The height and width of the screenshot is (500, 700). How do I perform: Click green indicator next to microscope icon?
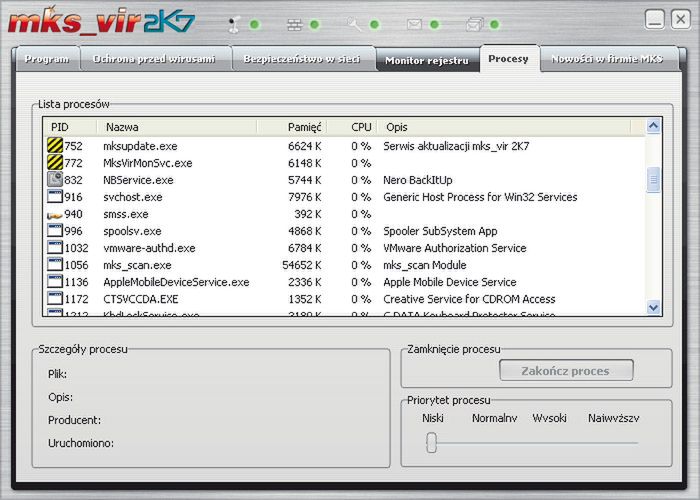click(x=254, y=25)
